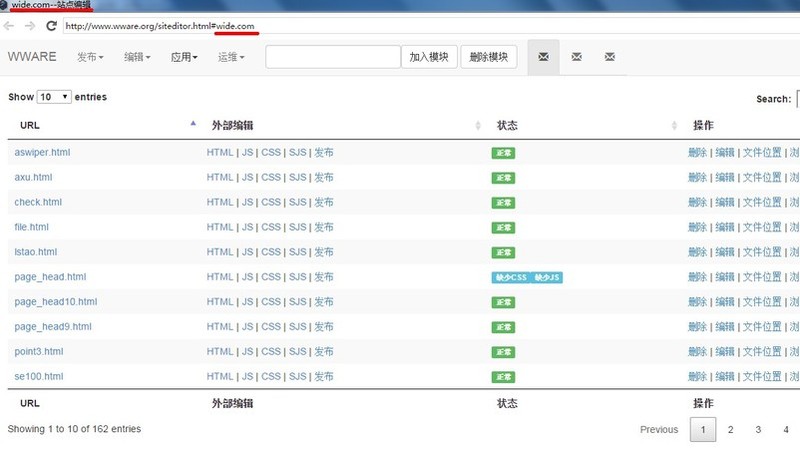Viewport: 800px width, 453px height.
Task: Click the middle envelope icon in navbar
Action: click(576, 57)
